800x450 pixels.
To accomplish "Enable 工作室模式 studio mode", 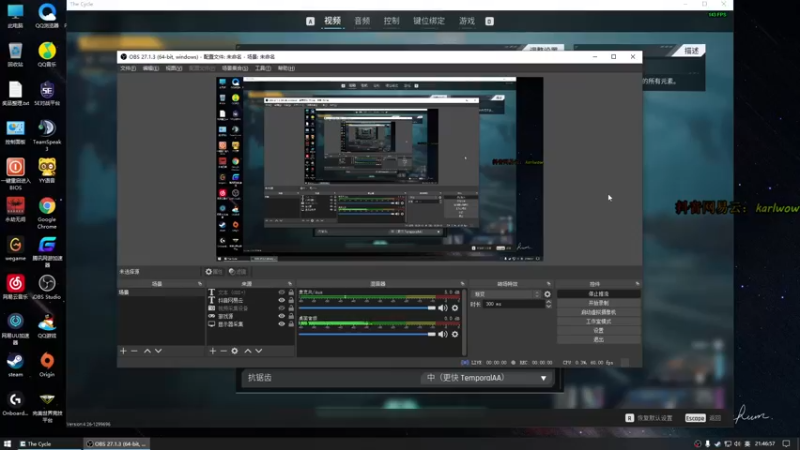I will (598, 321).
